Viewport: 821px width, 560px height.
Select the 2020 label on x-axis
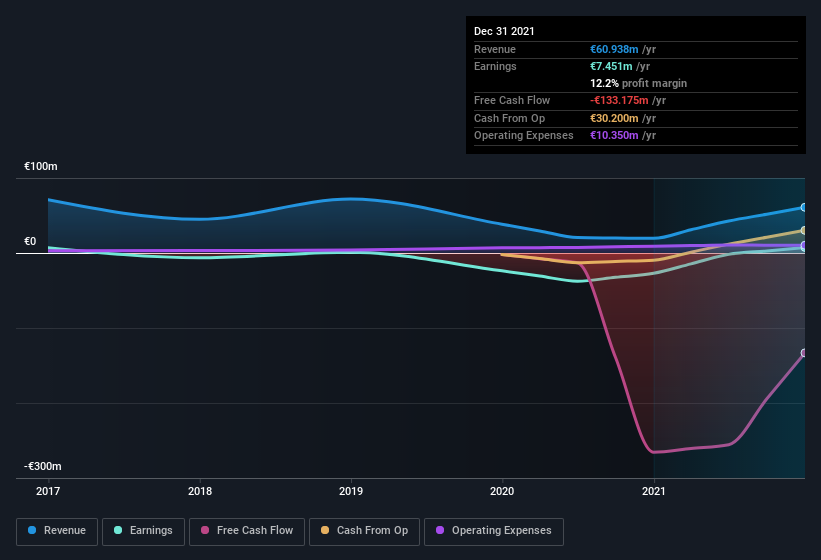(x=502, y=491)
